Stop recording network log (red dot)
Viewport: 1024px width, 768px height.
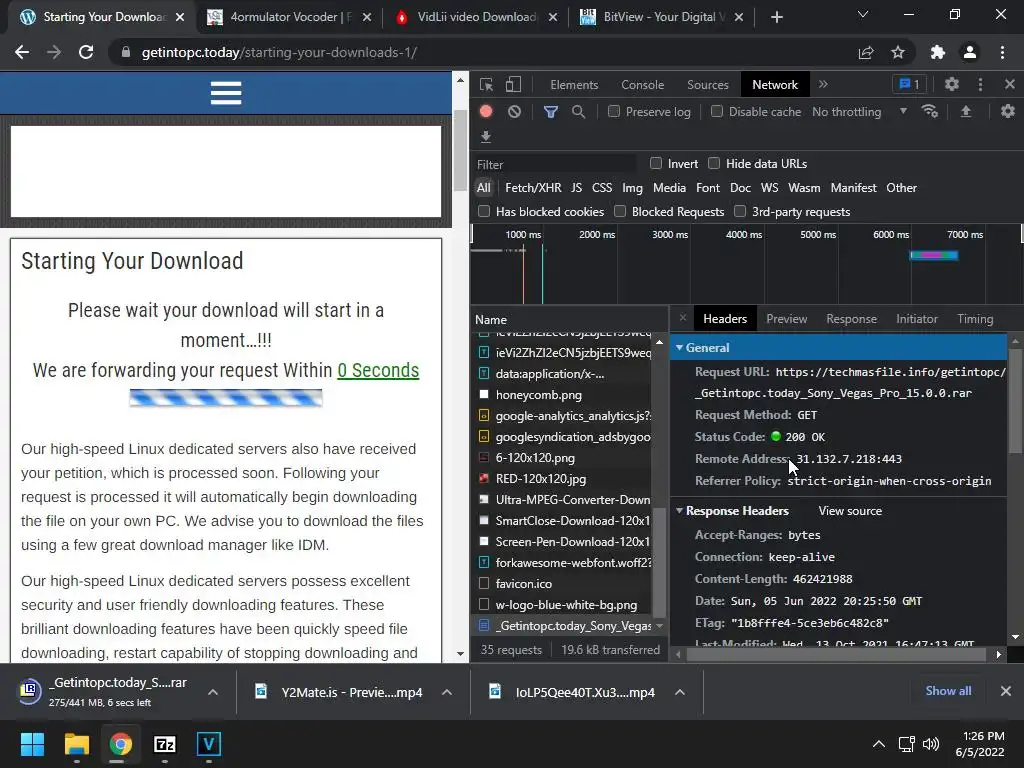click(x=486, y=111)
